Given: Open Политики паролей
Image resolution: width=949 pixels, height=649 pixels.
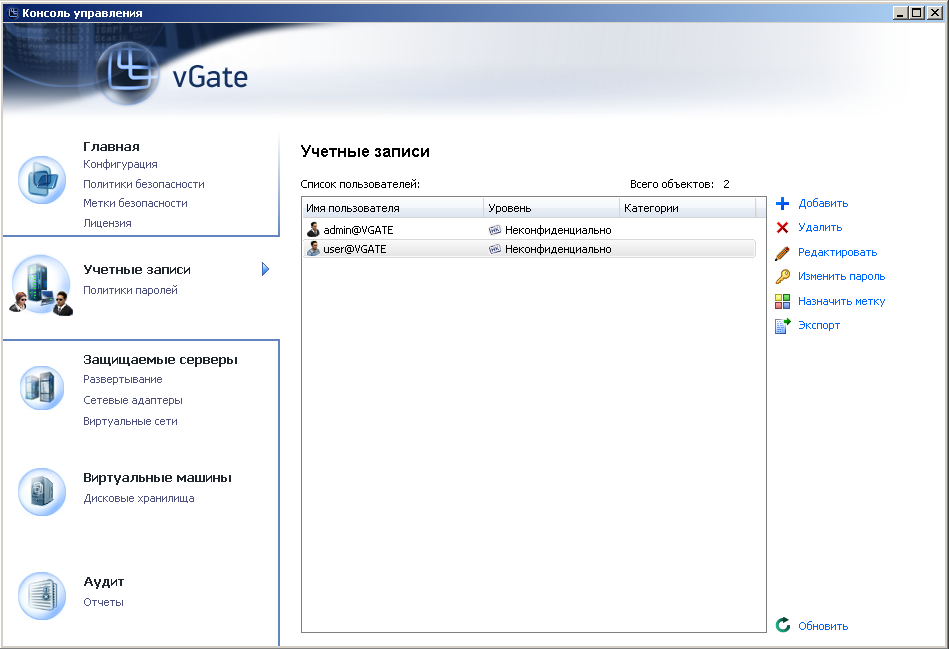Looking at the screenshot, I should [131, 290].
